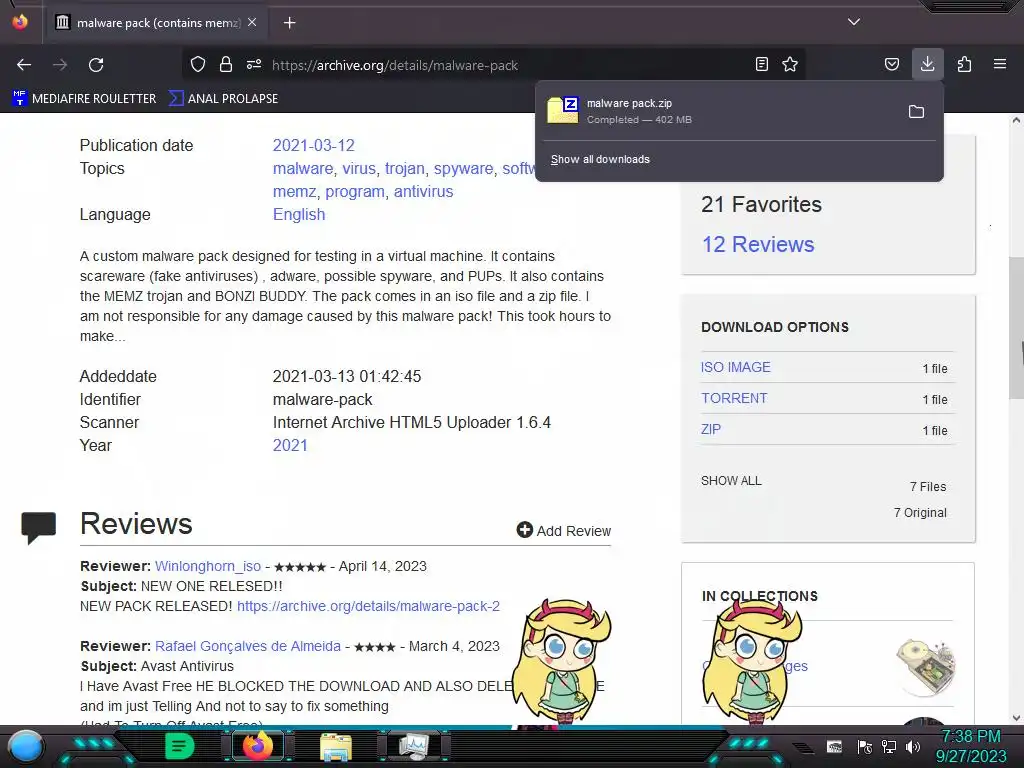The width and height of the screenshot is (1024, 768).
Task: Click the page vertical scrollbar thumb
Action: pyautogui.click(x=1016, y=327)
